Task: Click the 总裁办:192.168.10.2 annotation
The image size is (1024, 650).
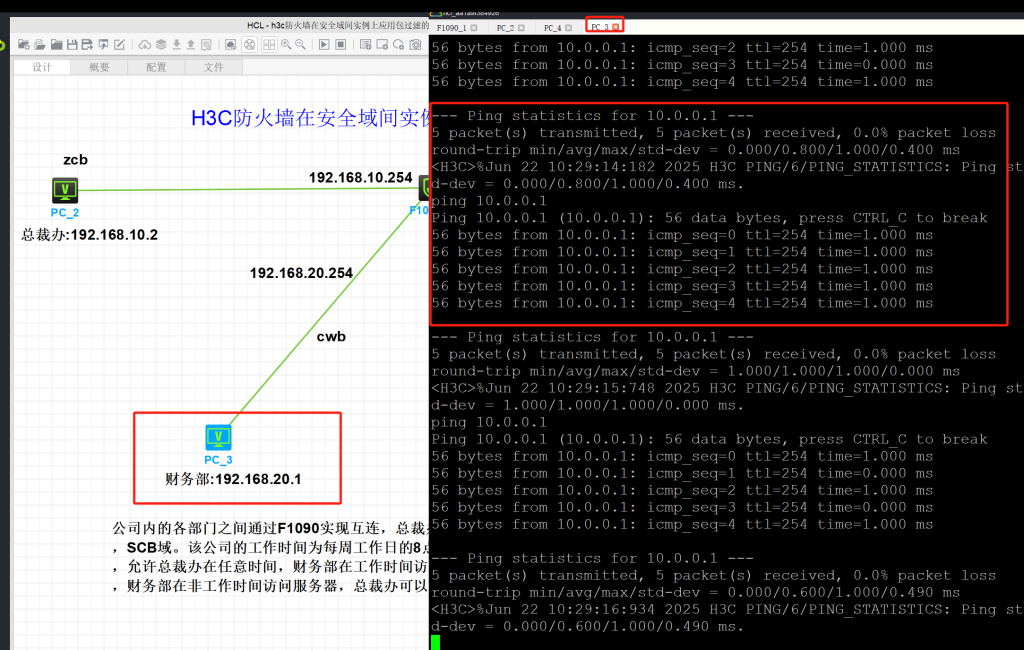Action: pos(89,235)
